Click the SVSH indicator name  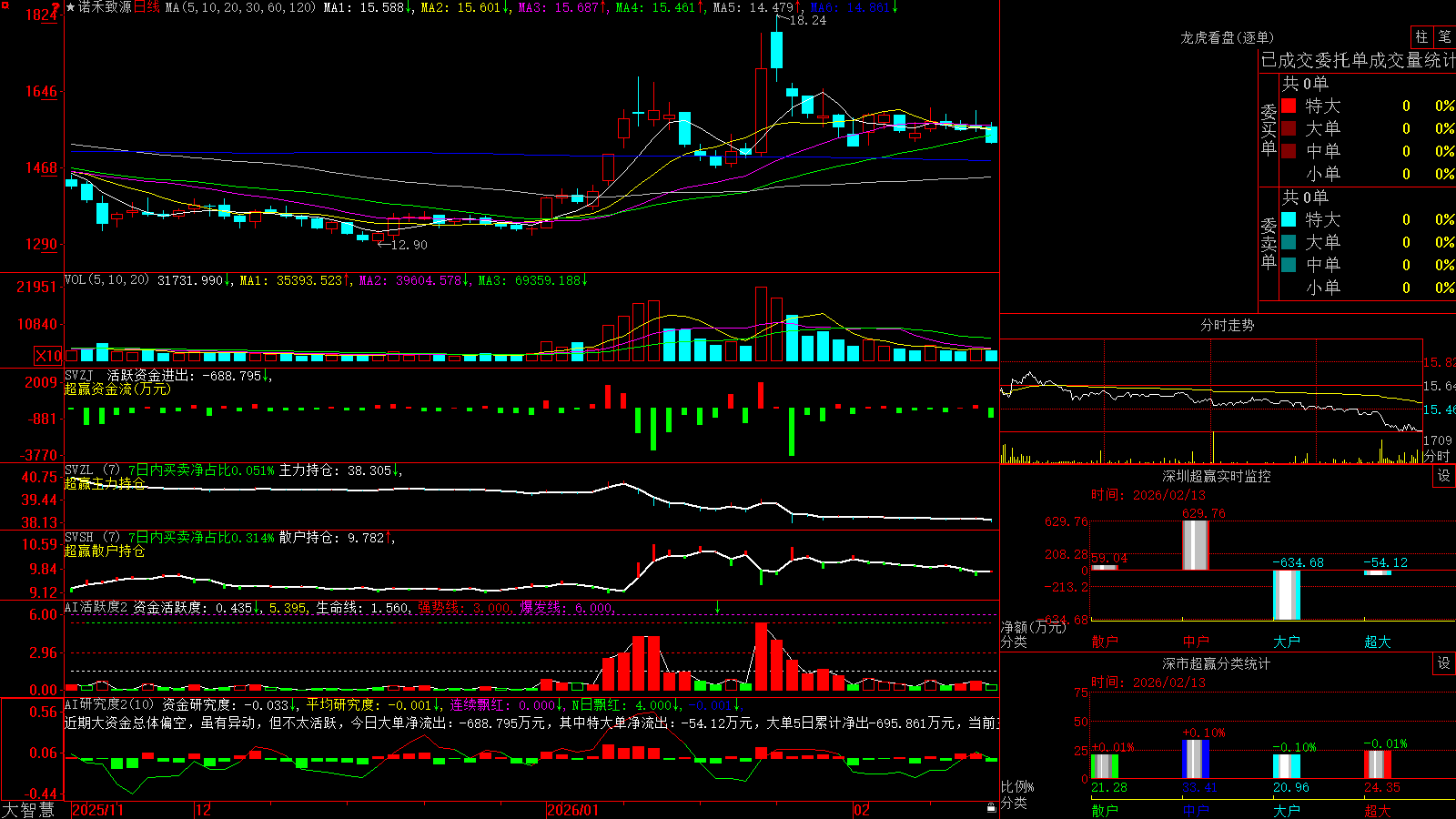coord(78,538)
